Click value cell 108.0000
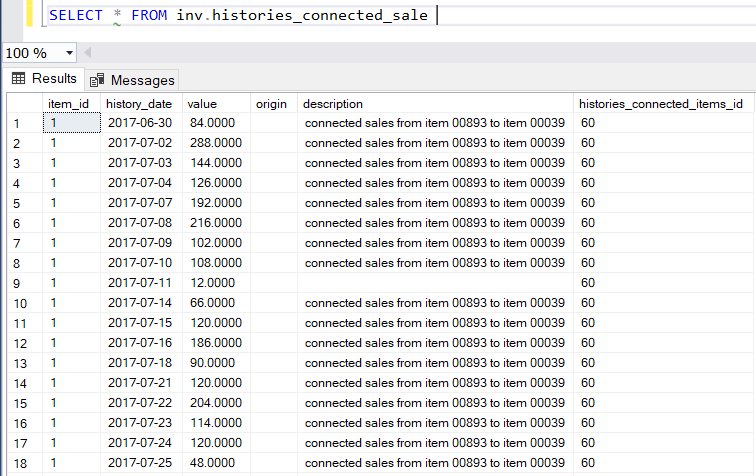Viewport: 756px width, 476px height. tap(216, 263)
